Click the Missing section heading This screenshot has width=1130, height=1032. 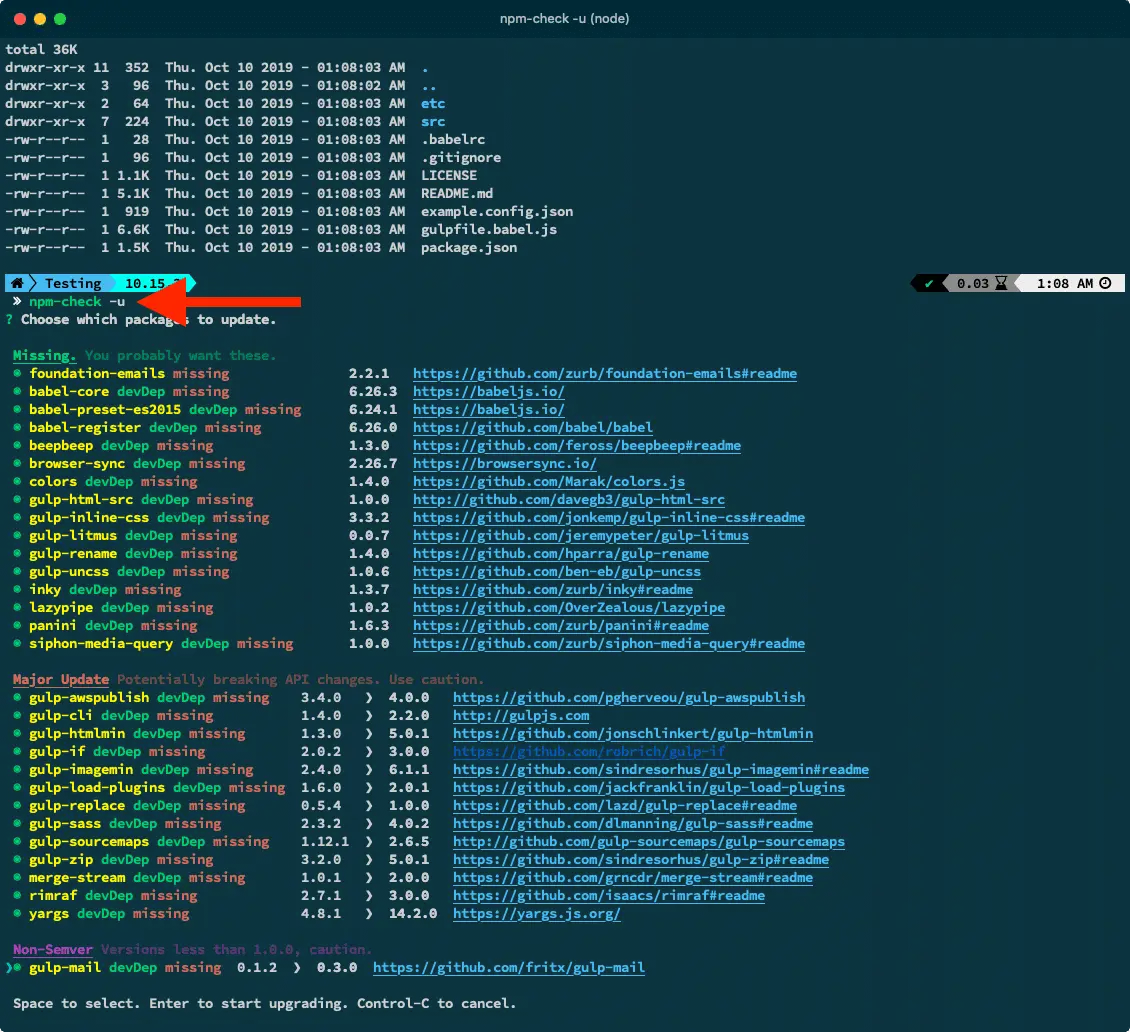[45, 355]
